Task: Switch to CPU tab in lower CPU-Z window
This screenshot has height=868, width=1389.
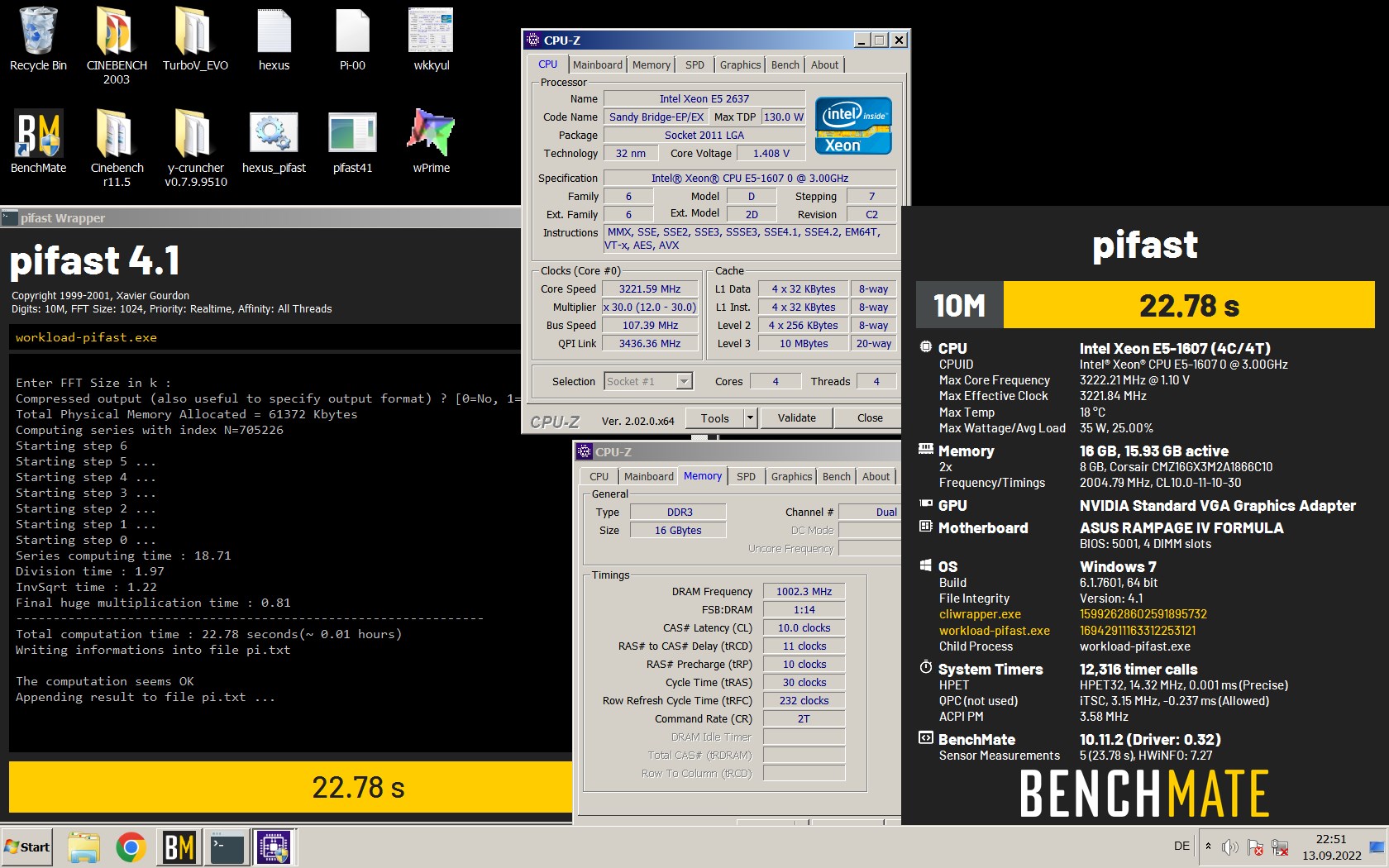Action: tap(599, 476)
